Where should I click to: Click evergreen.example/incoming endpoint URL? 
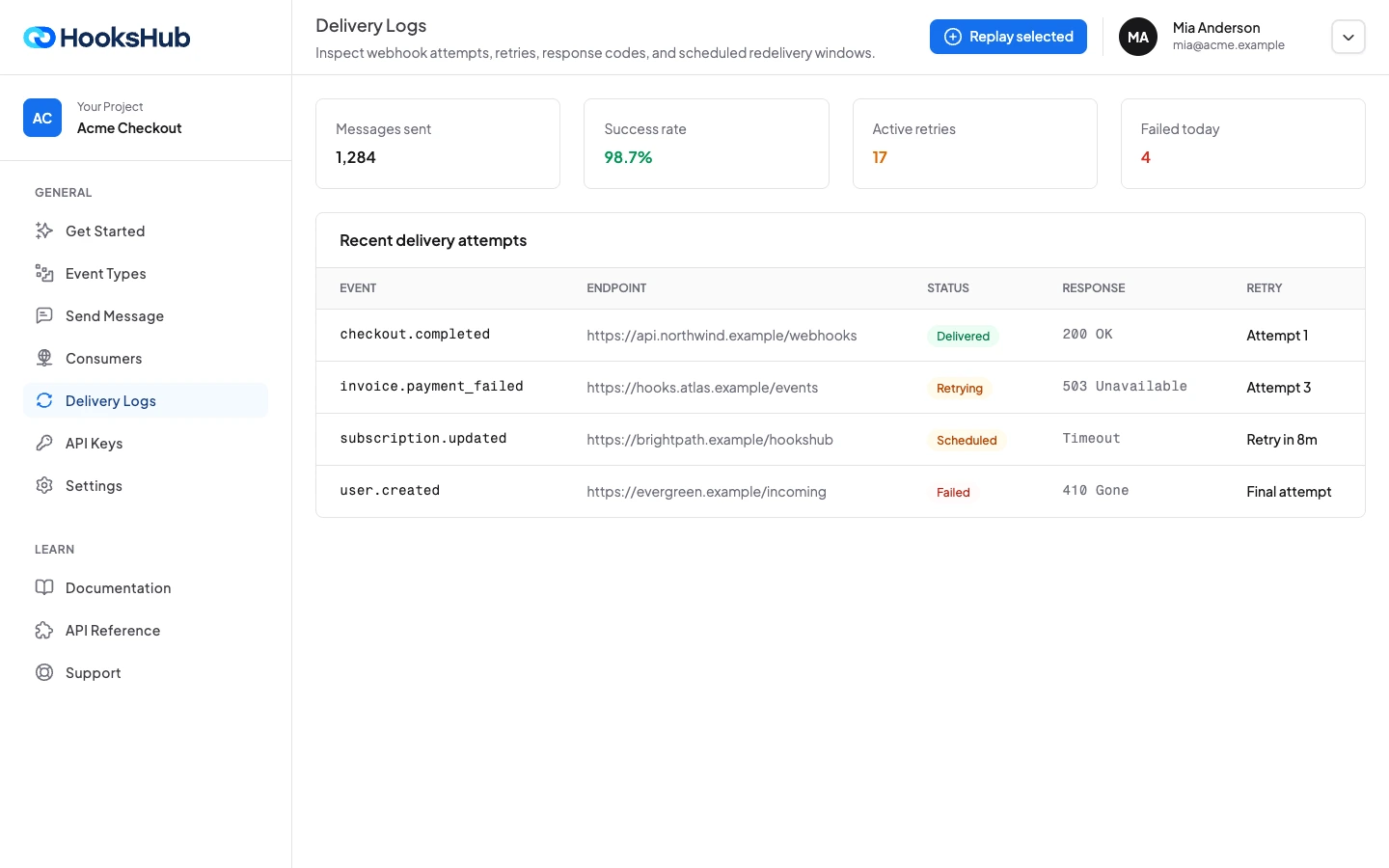click(706, 492)
